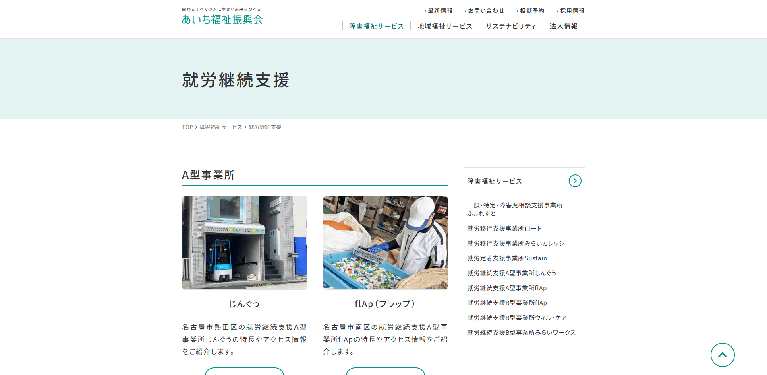The image size is (767, 375).
Task: Click the page title 就労継続支援
Action: [x=236, y=80]
